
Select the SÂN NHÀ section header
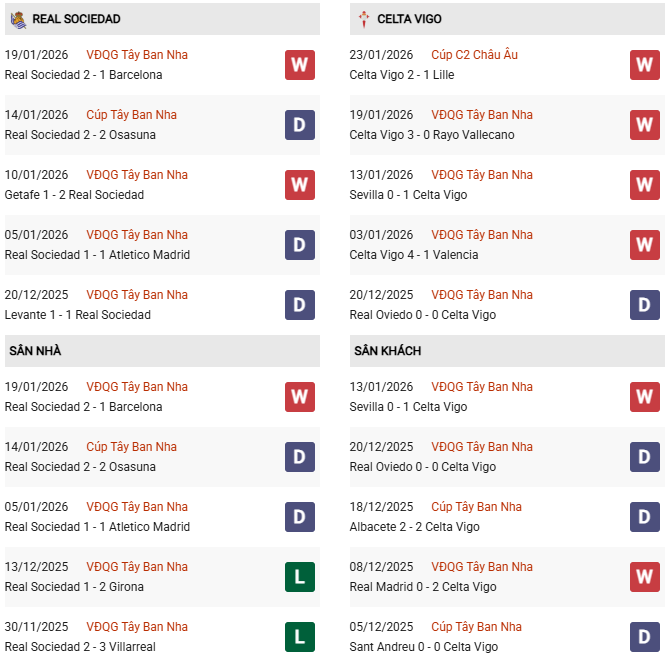[35, 351]
